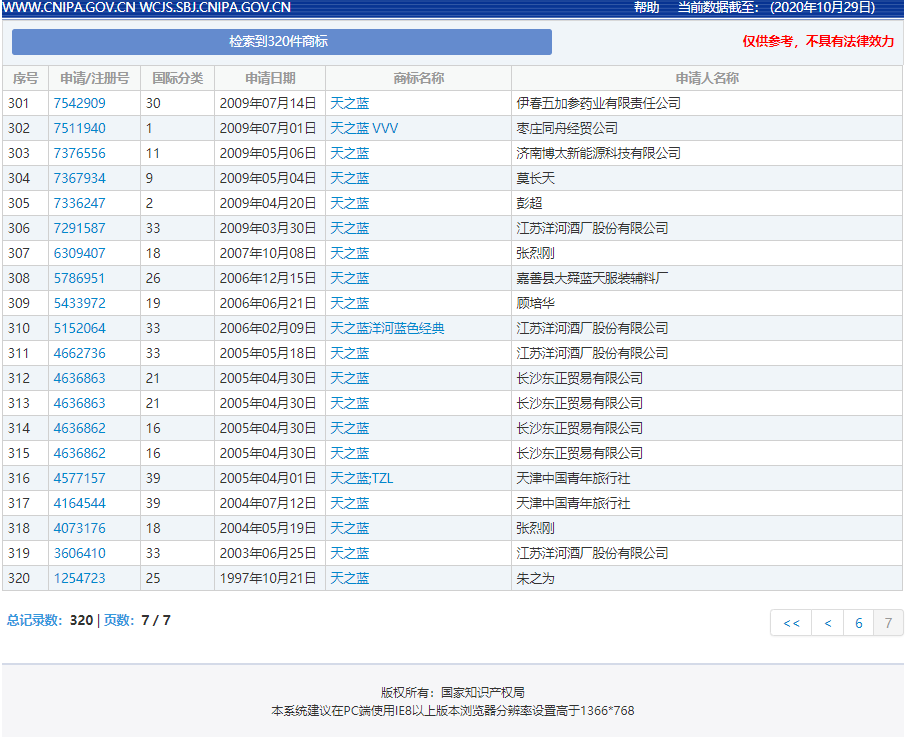This screenshot has width=905, height=743.
Task: Click trademark name 天之蓝 VVV
Action: [364, 128]
